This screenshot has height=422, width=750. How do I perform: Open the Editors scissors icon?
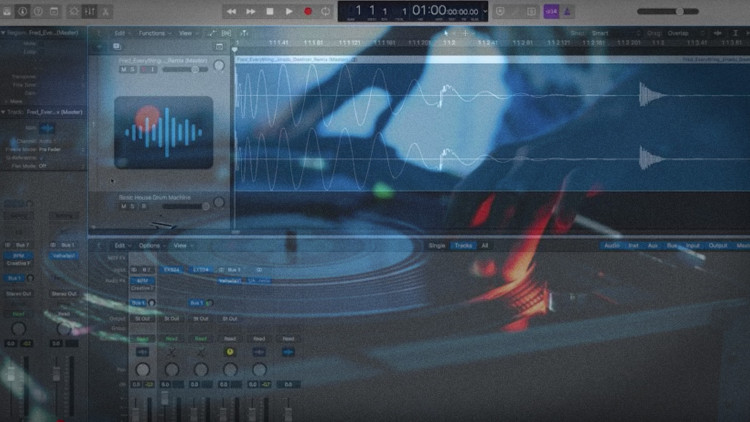(105, 11)
